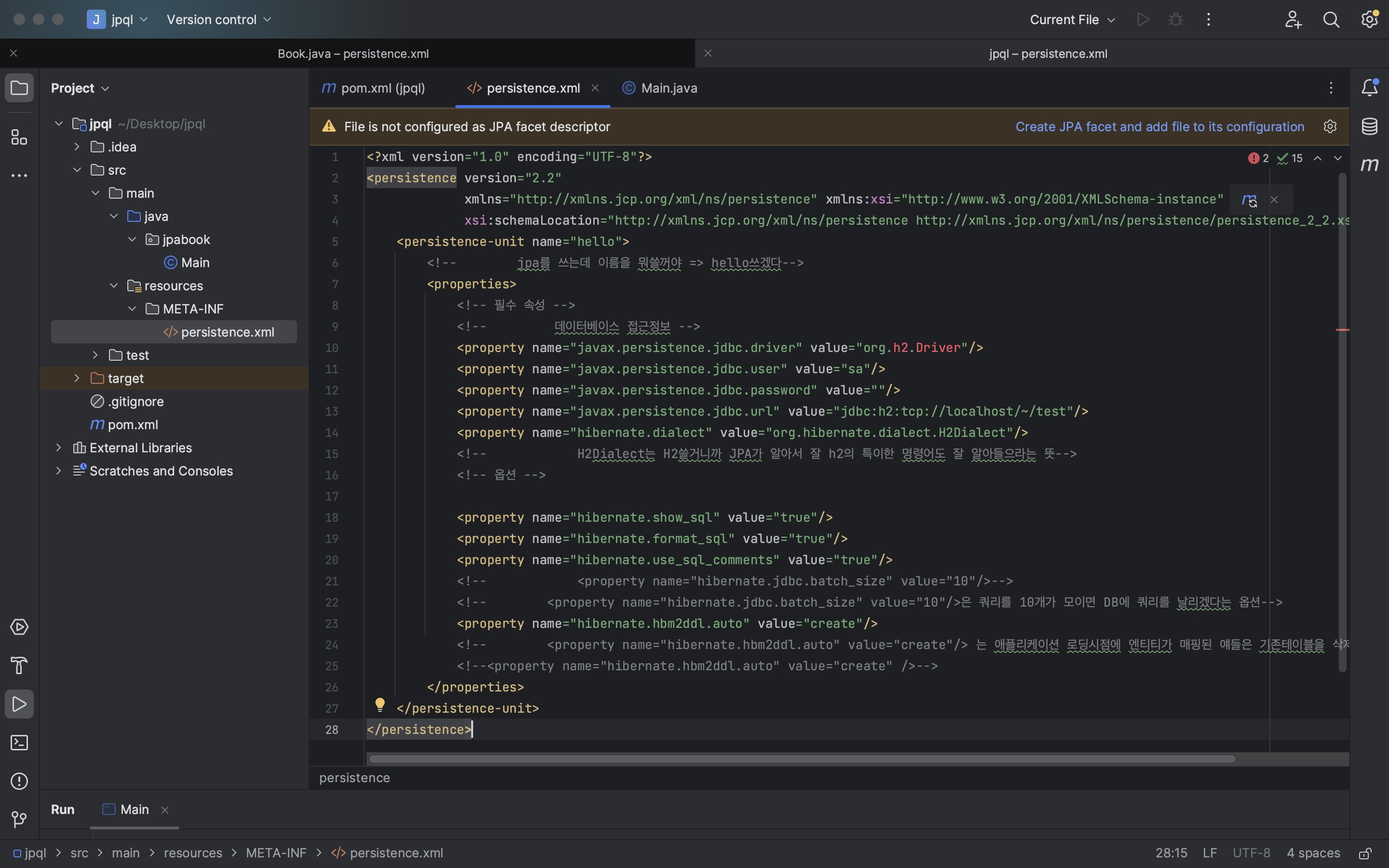This screenshot has height=868, width=1389.
Task: Open the Database tool window icon
Action: pos(1370,126)
